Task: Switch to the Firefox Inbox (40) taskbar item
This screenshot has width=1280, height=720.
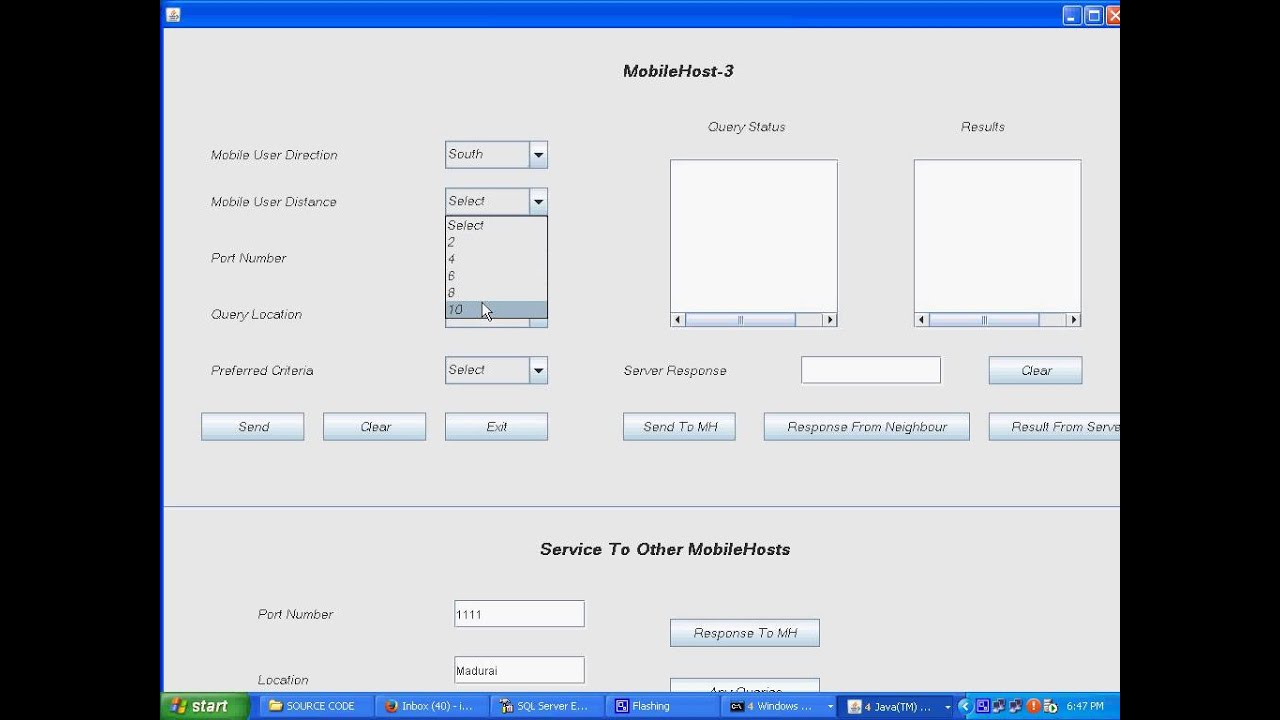Action: tap(430, 706)
